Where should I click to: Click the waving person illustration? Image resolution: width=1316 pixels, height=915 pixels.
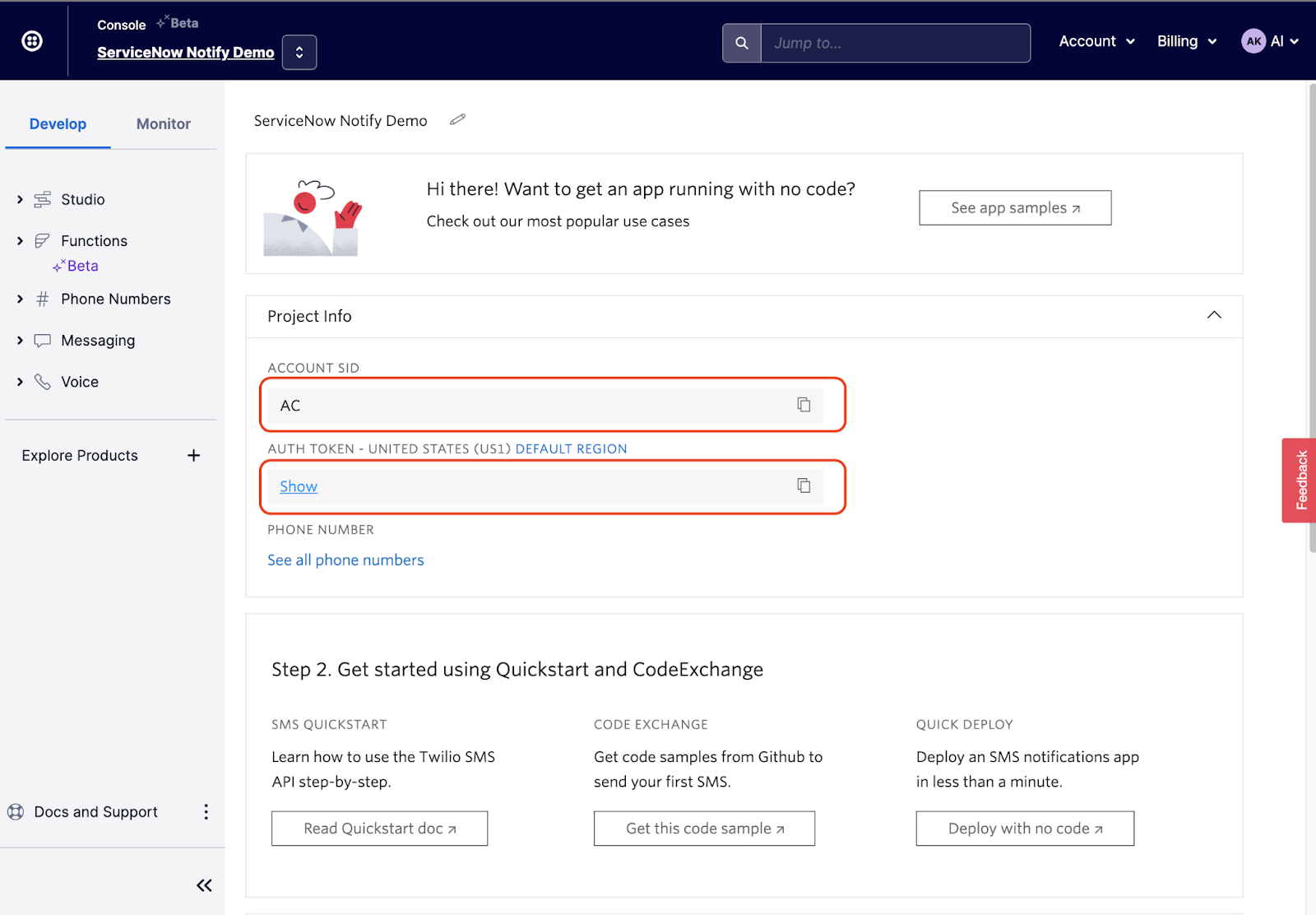click(x=313, y=218)
